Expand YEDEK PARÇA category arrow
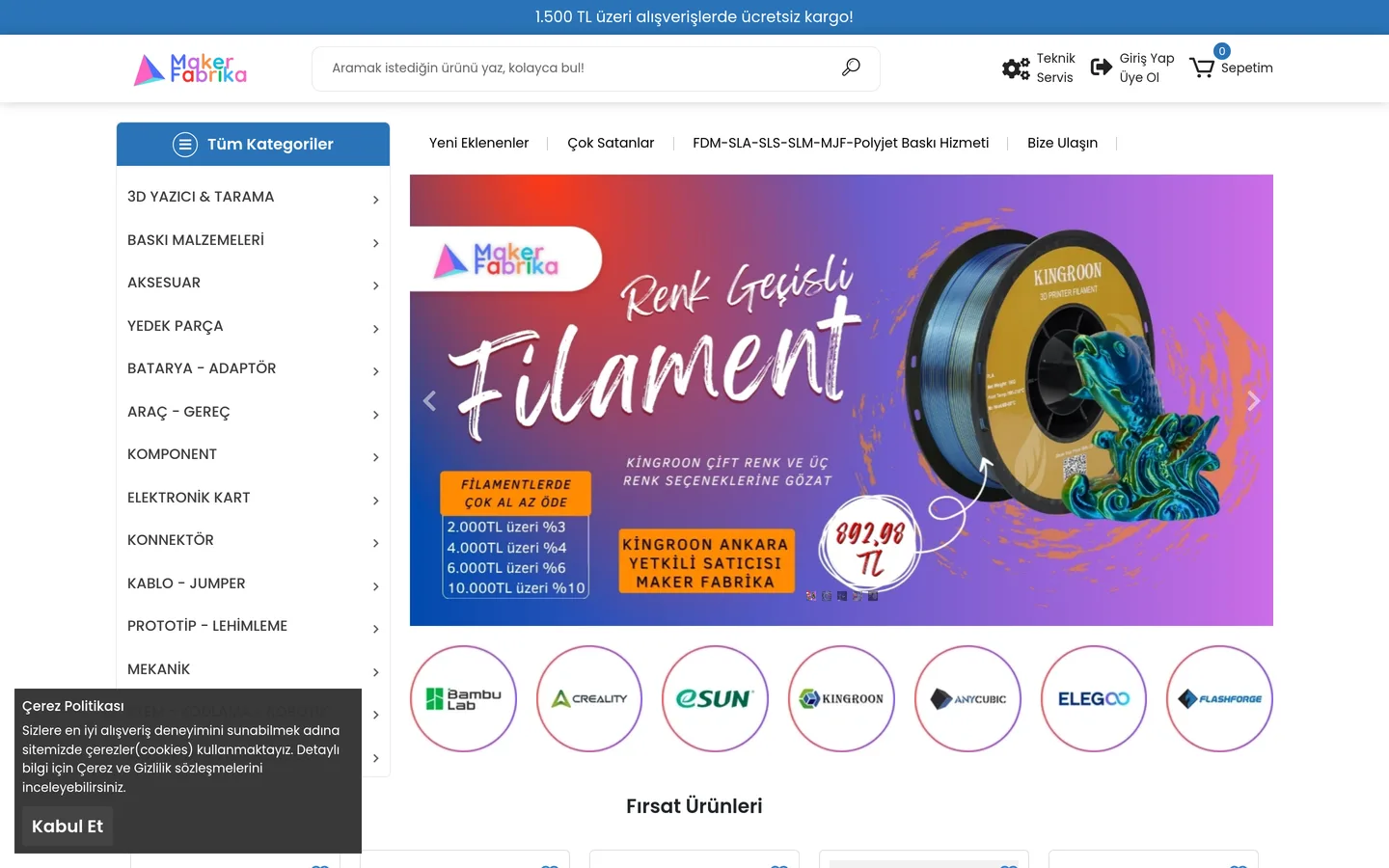The width and height of the screenshot is (1389, 868). pyautogui.click(x=376, y=329)
